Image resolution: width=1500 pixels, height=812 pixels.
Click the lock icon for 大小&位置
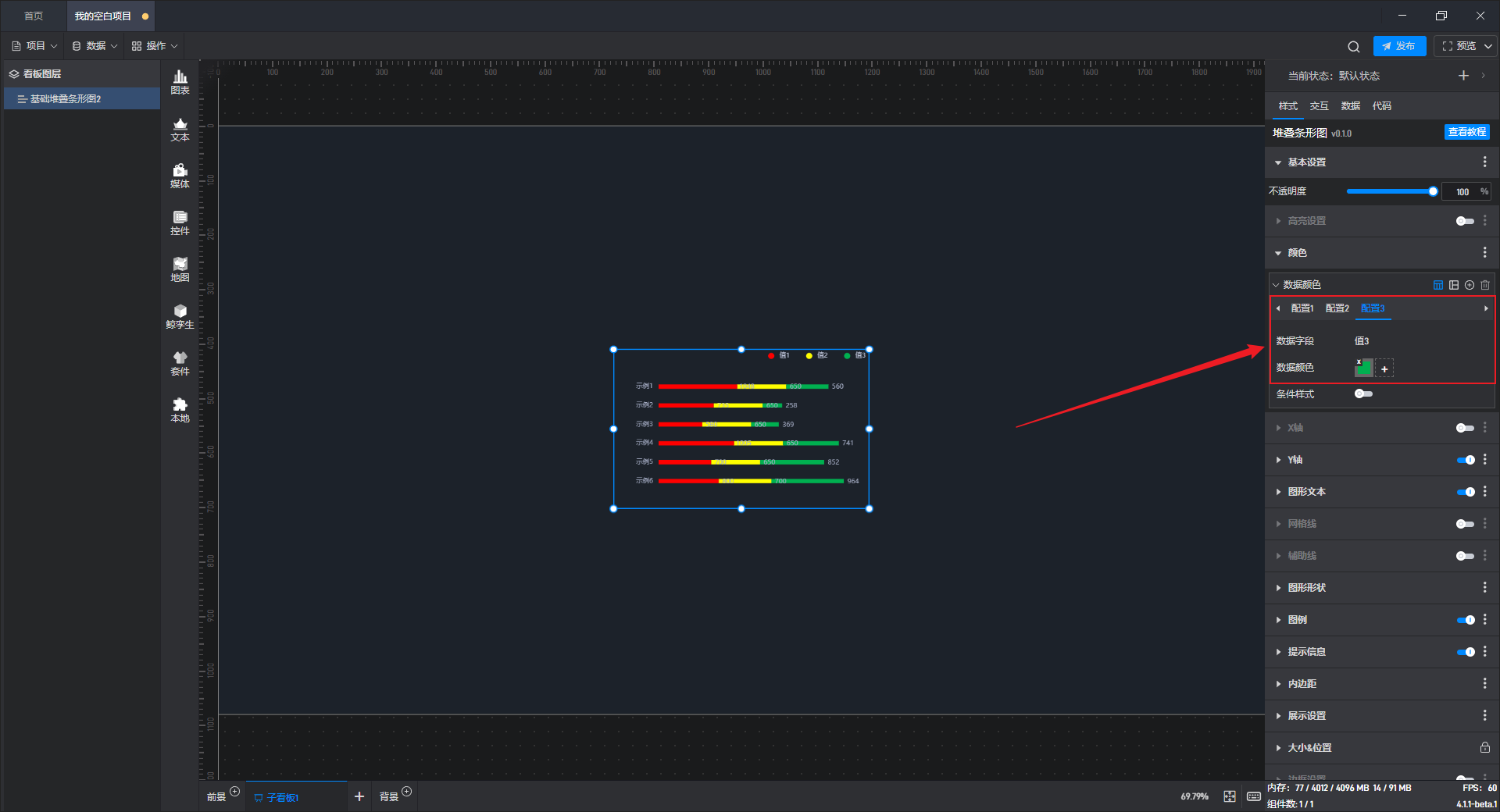(1484, 747)
